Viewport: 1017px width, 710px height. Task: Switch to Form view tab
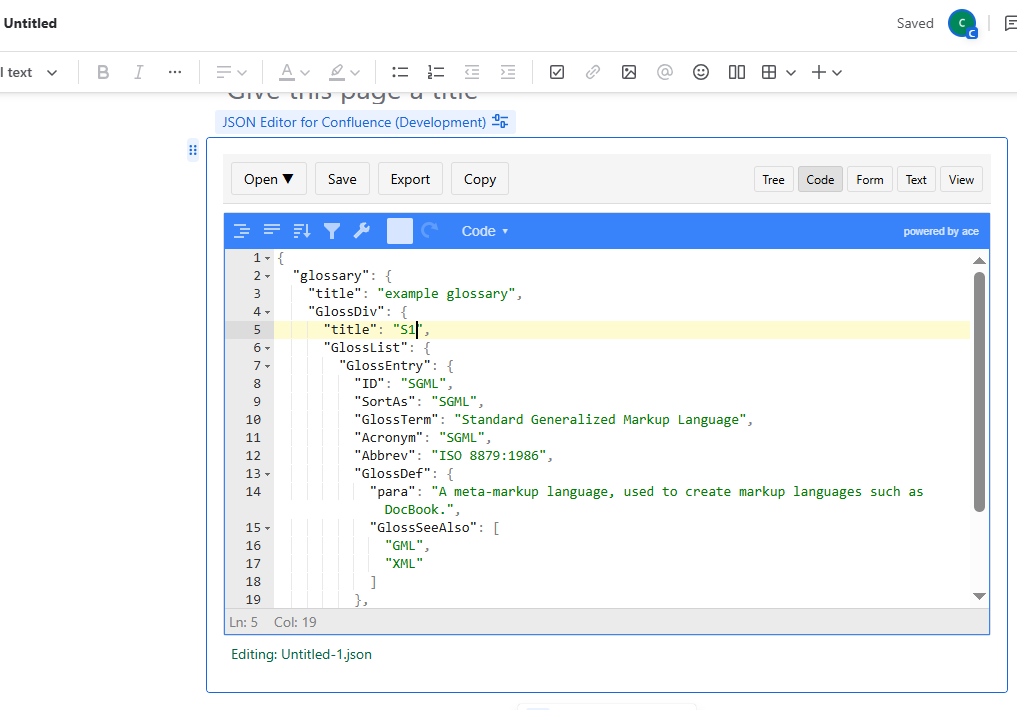click(x=869, y=180)
